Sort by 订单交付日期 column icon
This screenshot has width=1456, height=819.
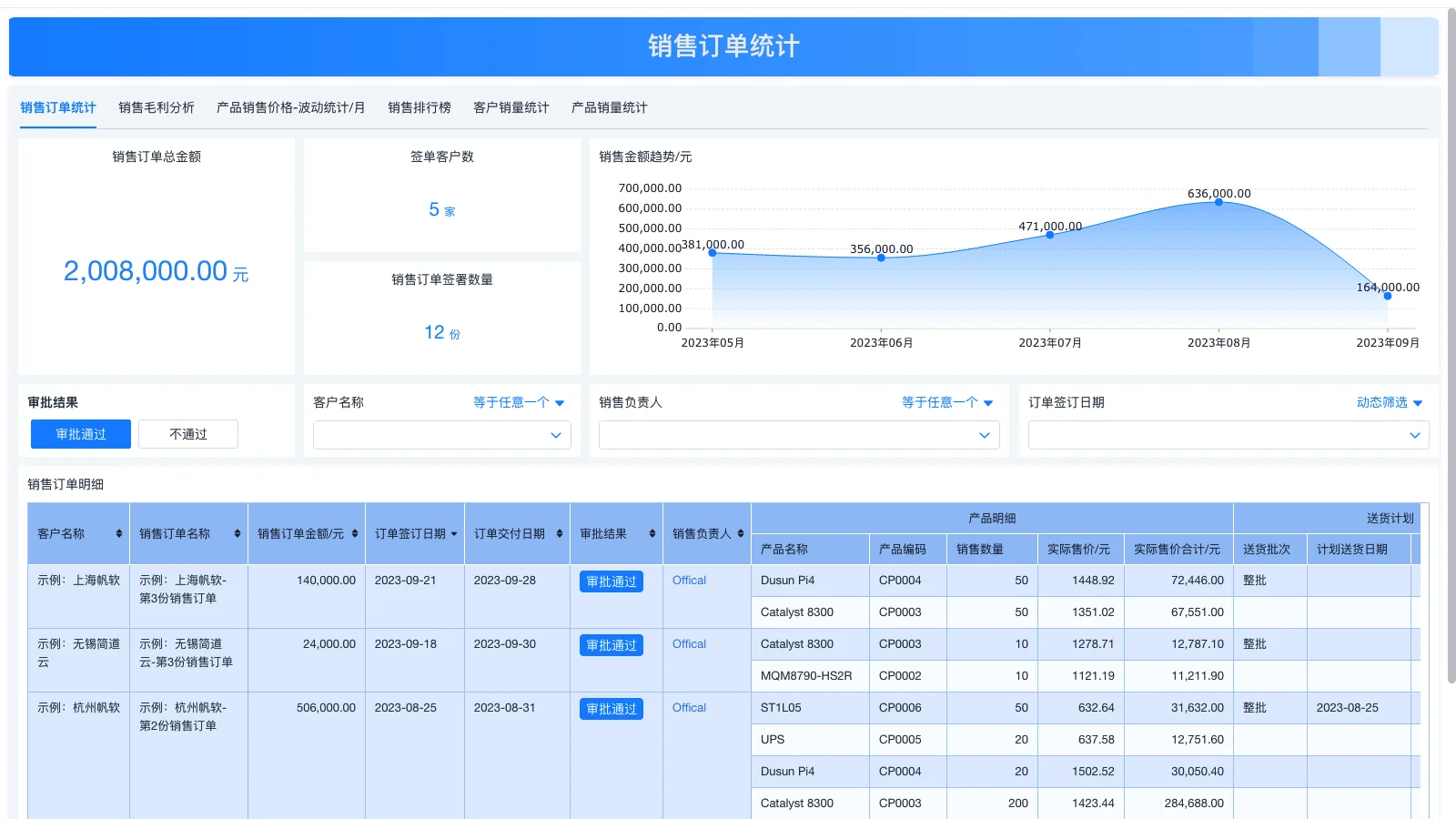pyautogui.click(x=559, y=534)
